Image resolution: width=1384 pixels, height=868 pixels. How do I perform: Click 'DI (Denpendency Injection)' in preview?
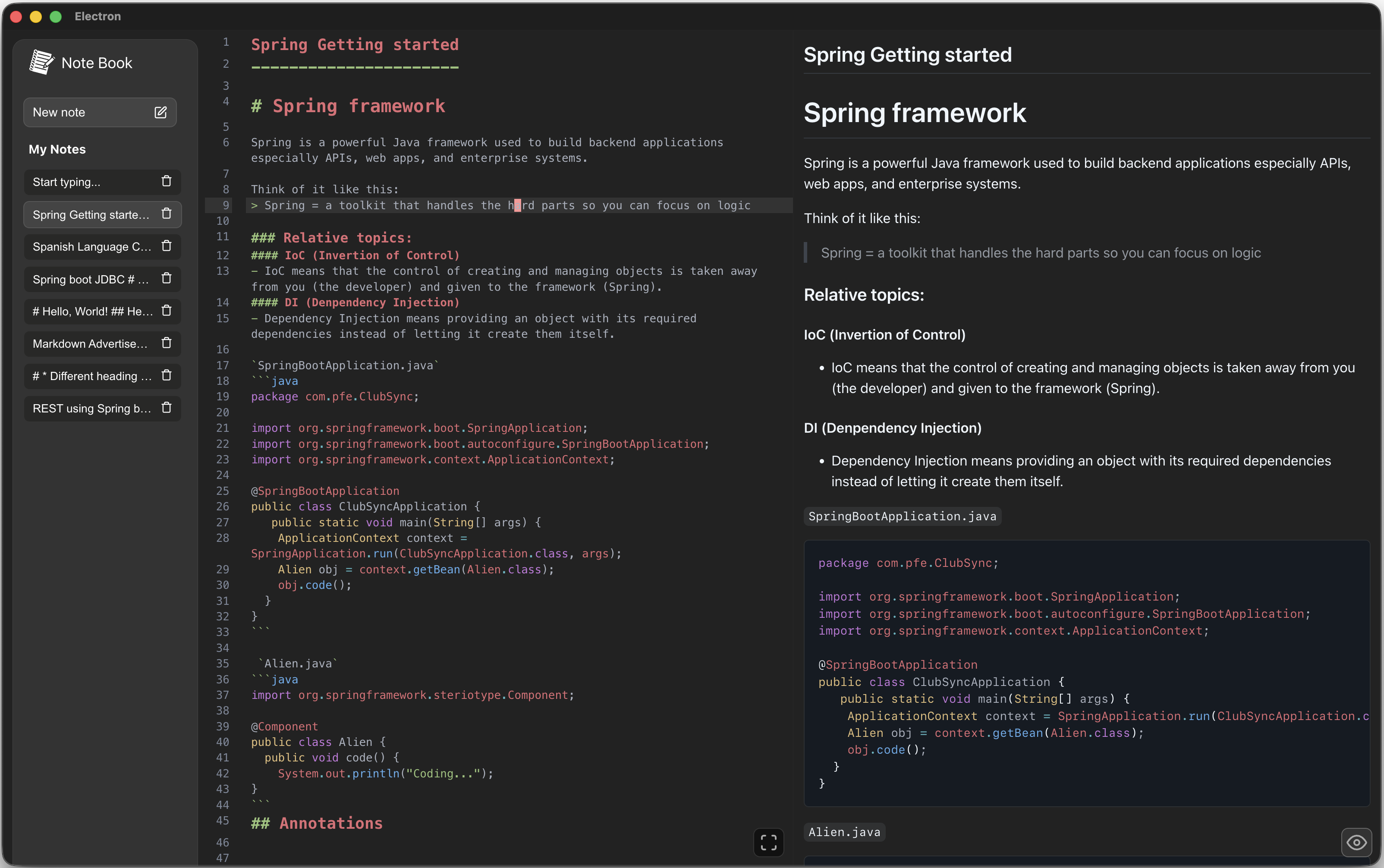(x=893, y=428)
